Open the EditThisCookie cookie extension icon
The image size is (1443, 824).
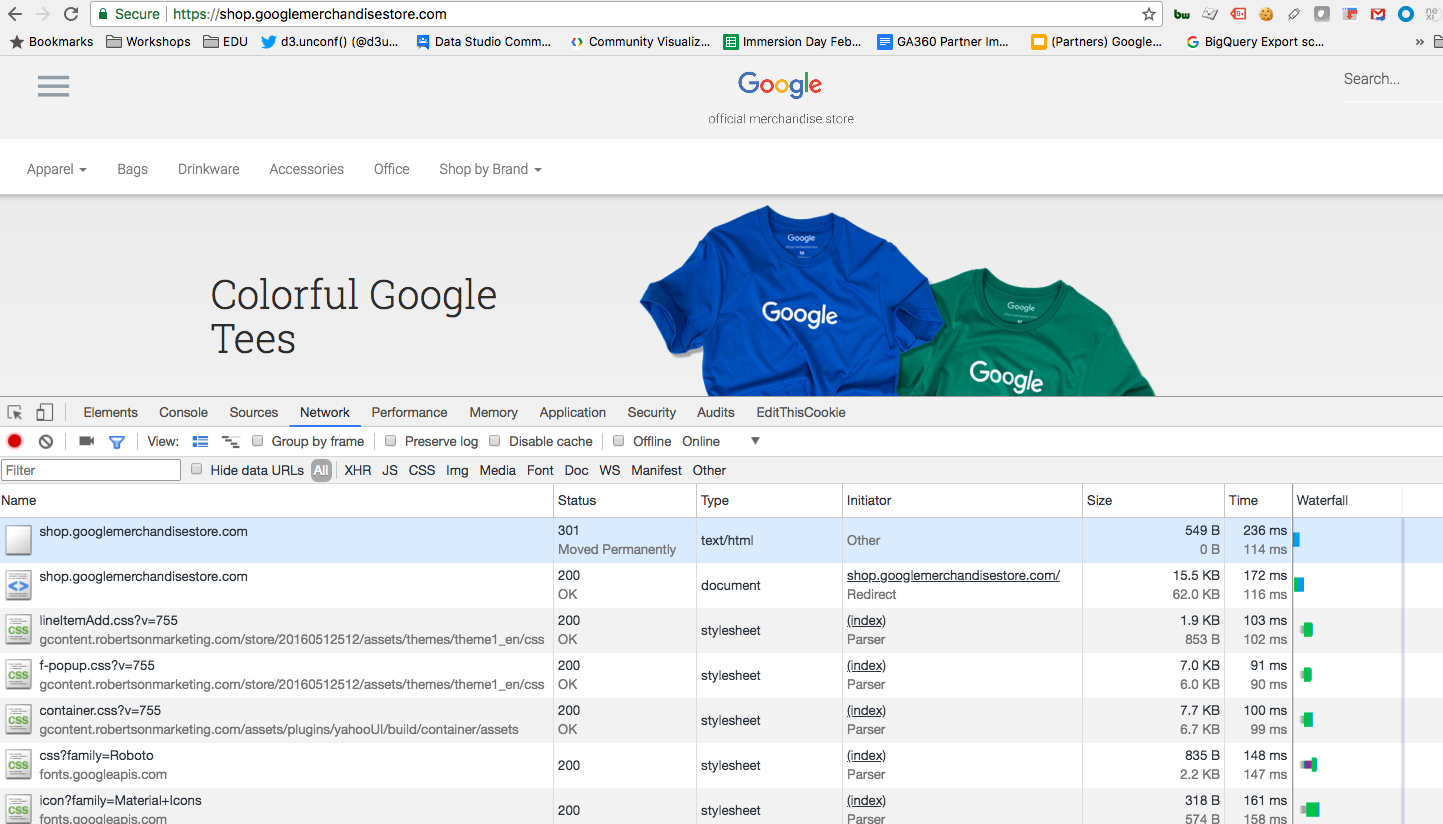point(1266,14)
